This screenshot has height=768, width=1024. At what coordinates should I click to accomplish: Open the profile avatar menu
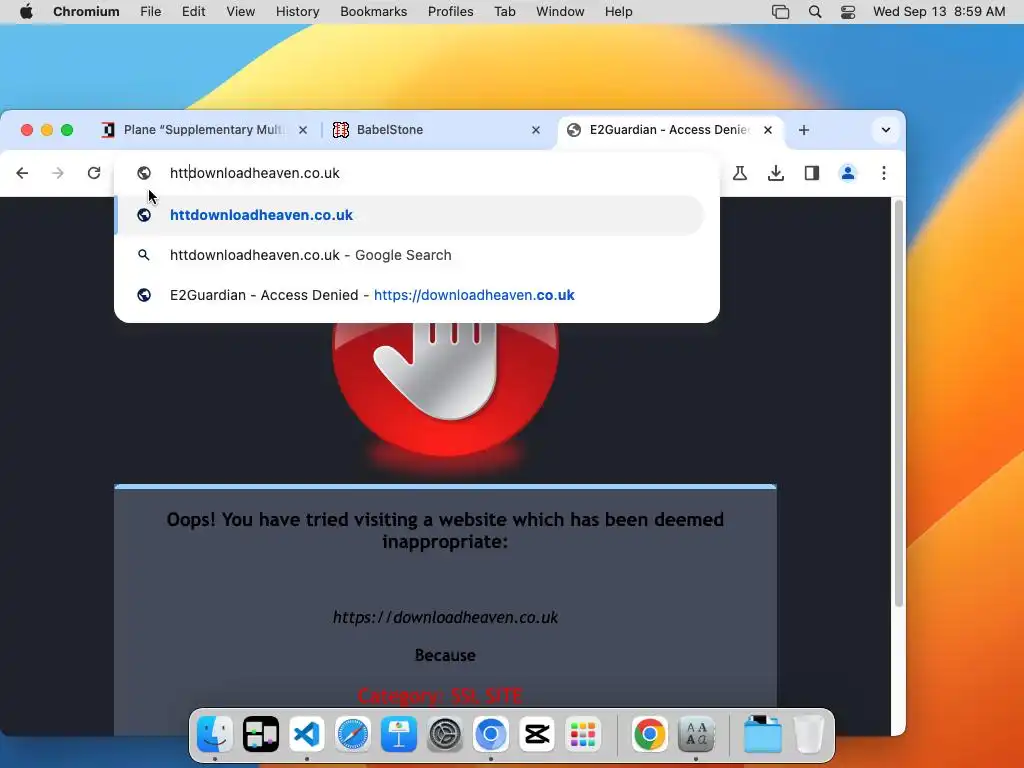848,173
